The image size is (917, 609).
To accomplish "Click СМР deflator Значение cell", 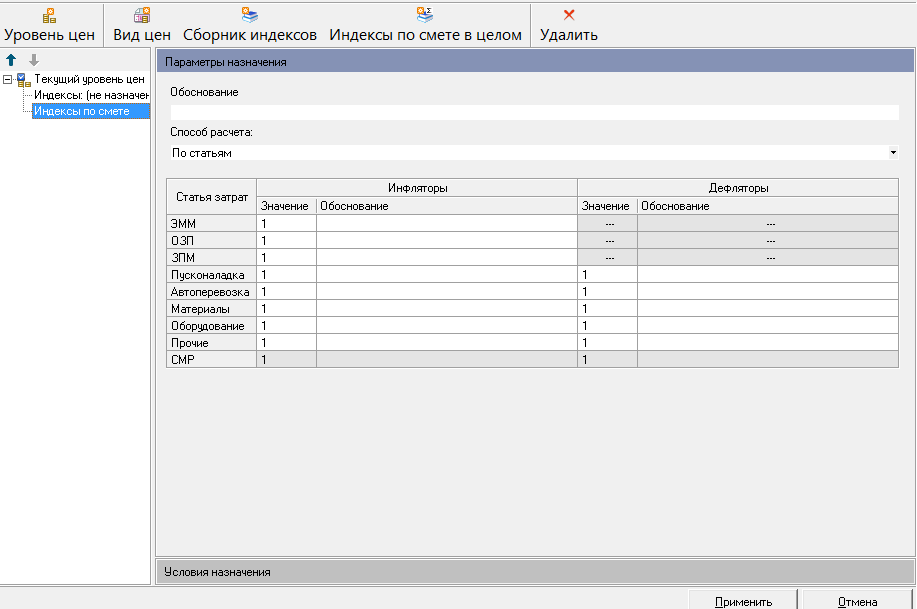I will click(608, 359).
